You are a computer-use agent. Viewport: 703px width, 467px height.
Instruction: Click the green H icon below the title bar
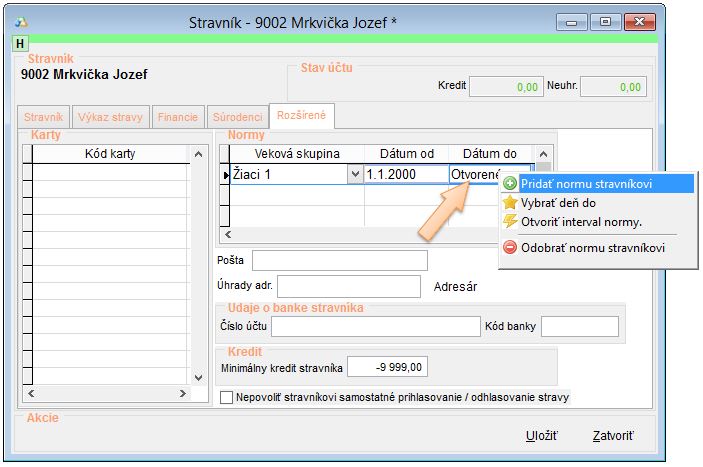[x=20, y=44]
